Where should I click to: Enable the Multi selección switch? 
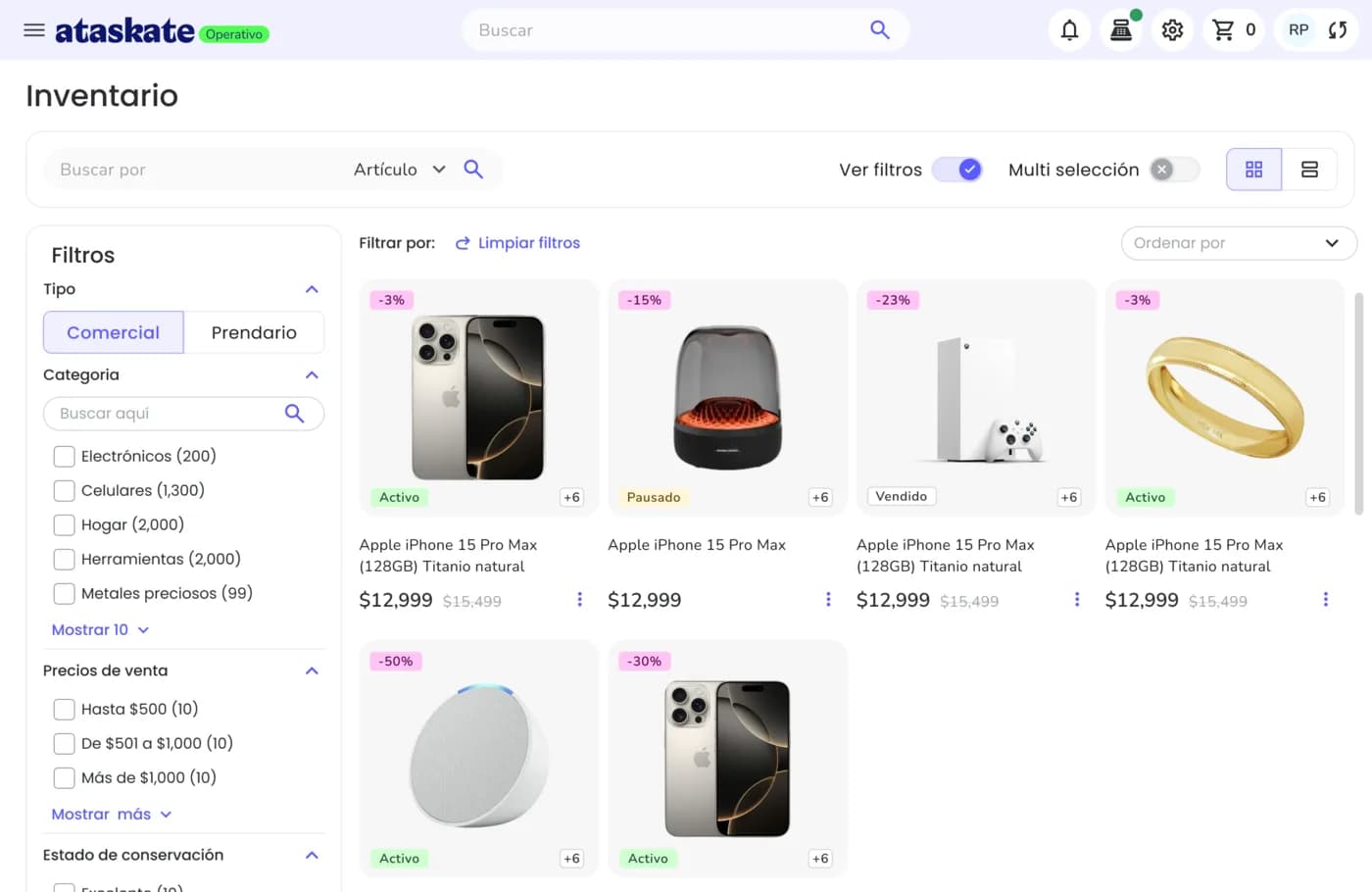pyautogui.click(x=1174, y=170)
